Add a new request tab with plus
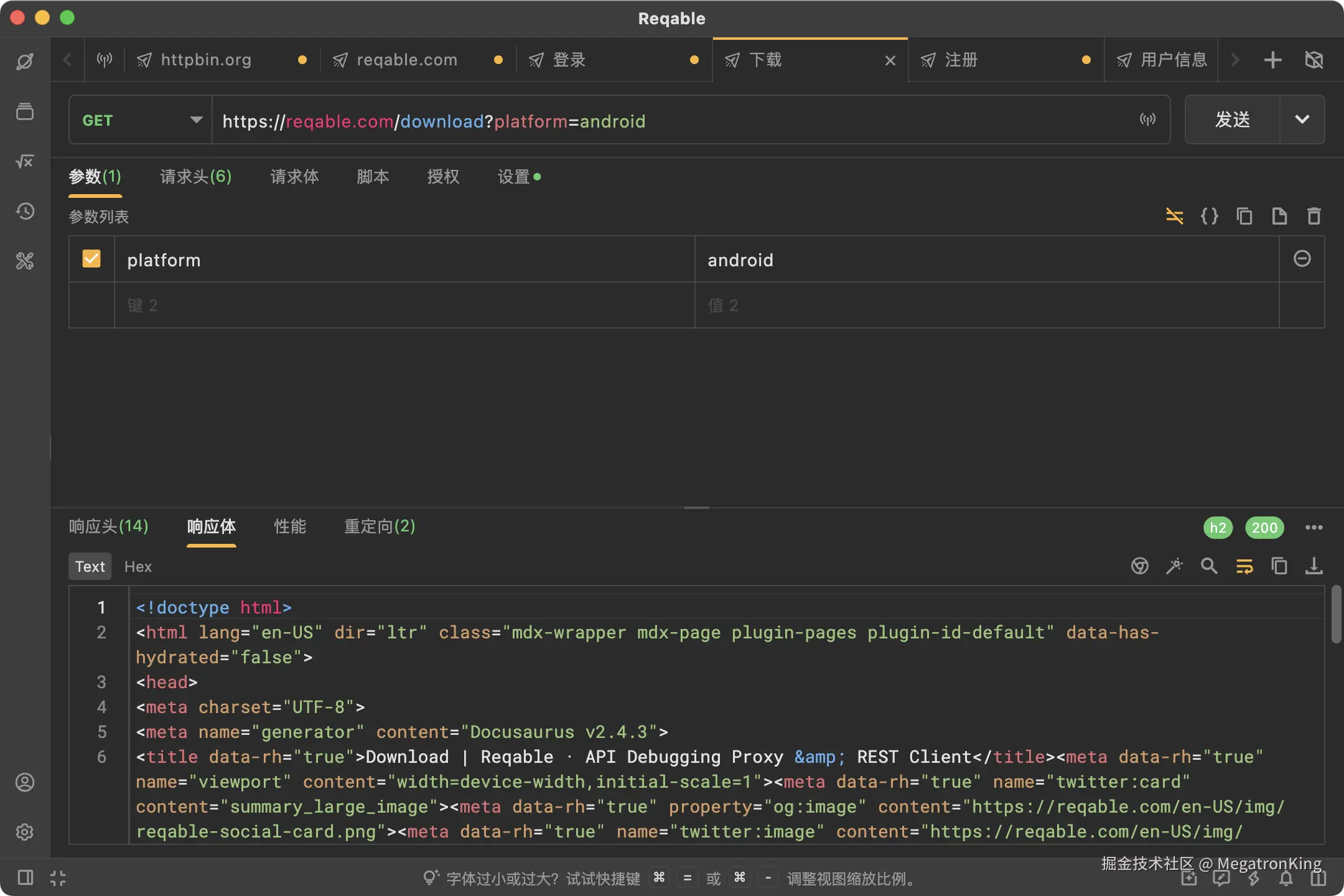Screen dimensions: 1344x896 [1272, 60]
